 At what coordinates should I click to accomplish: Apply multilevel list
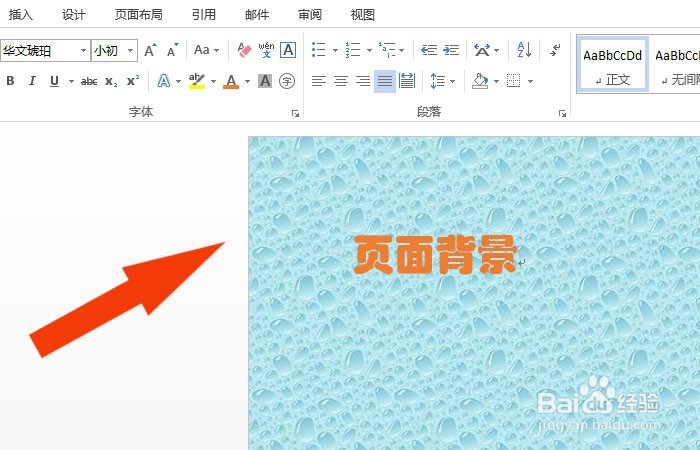387,50
